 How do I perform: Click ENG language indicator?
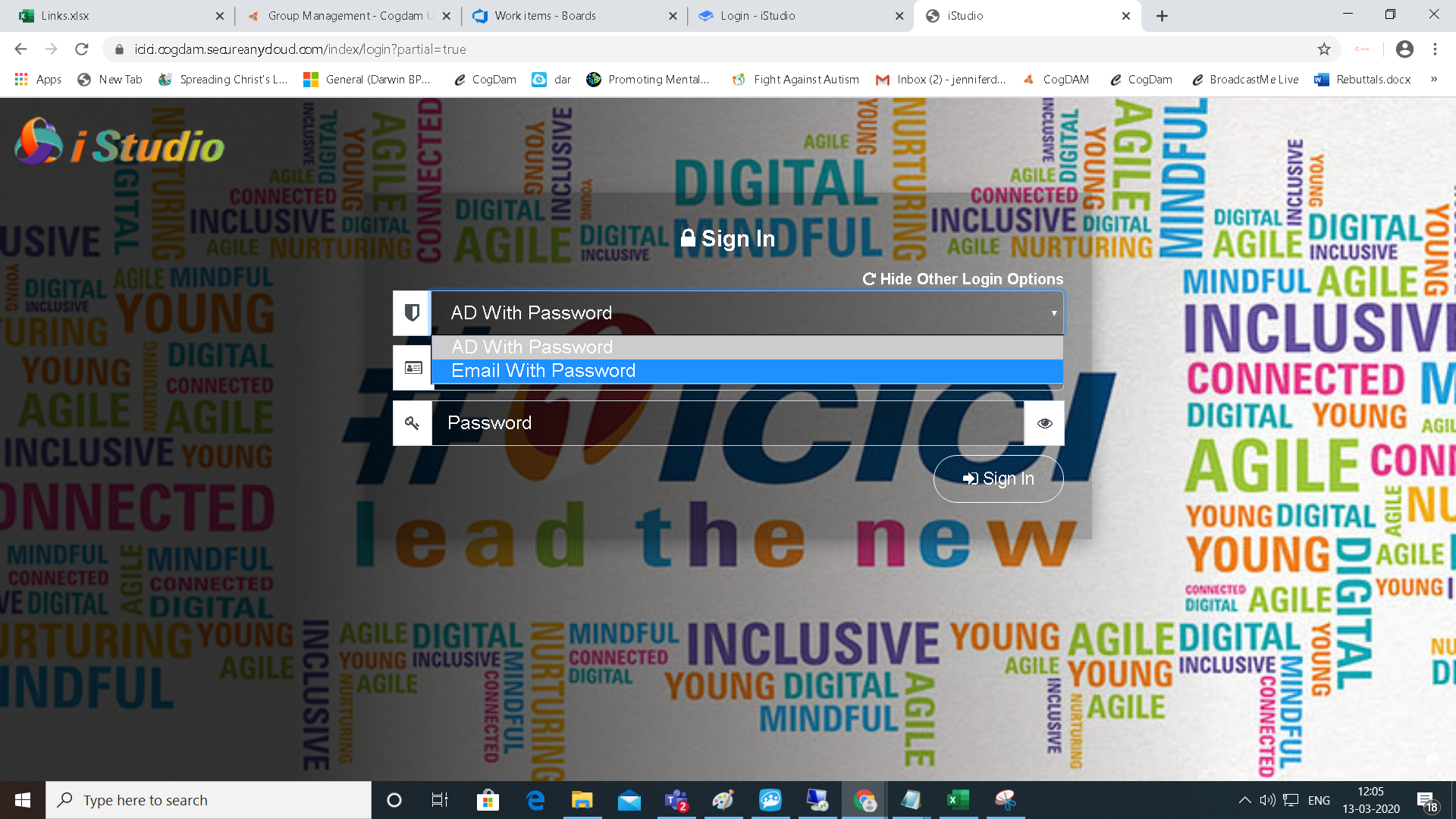[x=1319, y=800]
